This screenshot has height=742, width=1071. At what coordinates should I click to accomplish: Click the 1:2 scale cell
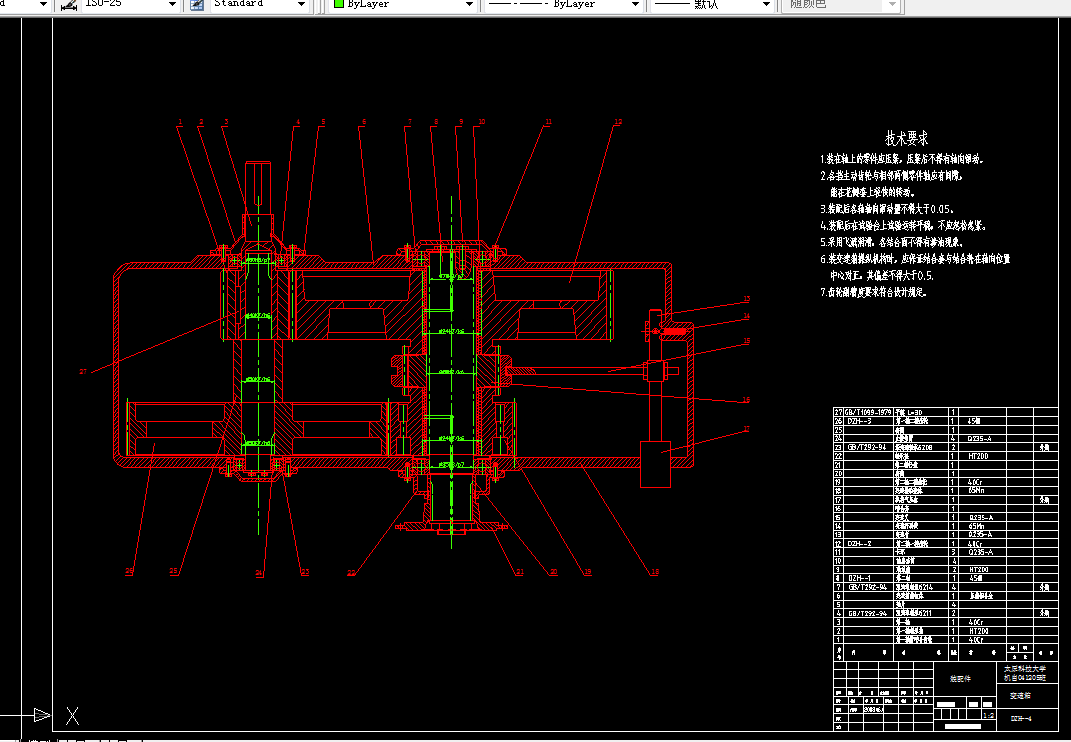pos(988,715)
